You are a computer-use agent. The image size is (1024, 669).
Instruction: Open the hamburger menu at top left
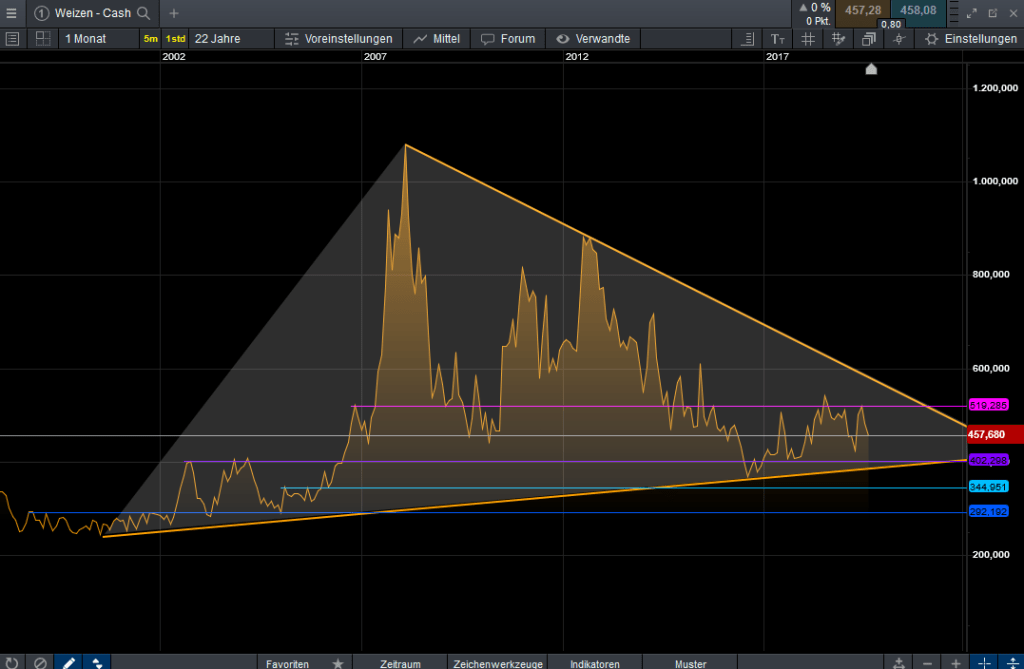click(x=11, y=13)
